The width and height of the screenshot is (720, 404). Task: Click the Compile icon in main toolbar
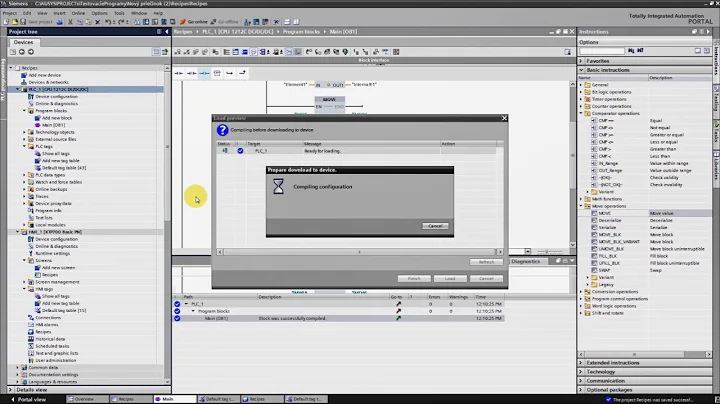(137, 22)
